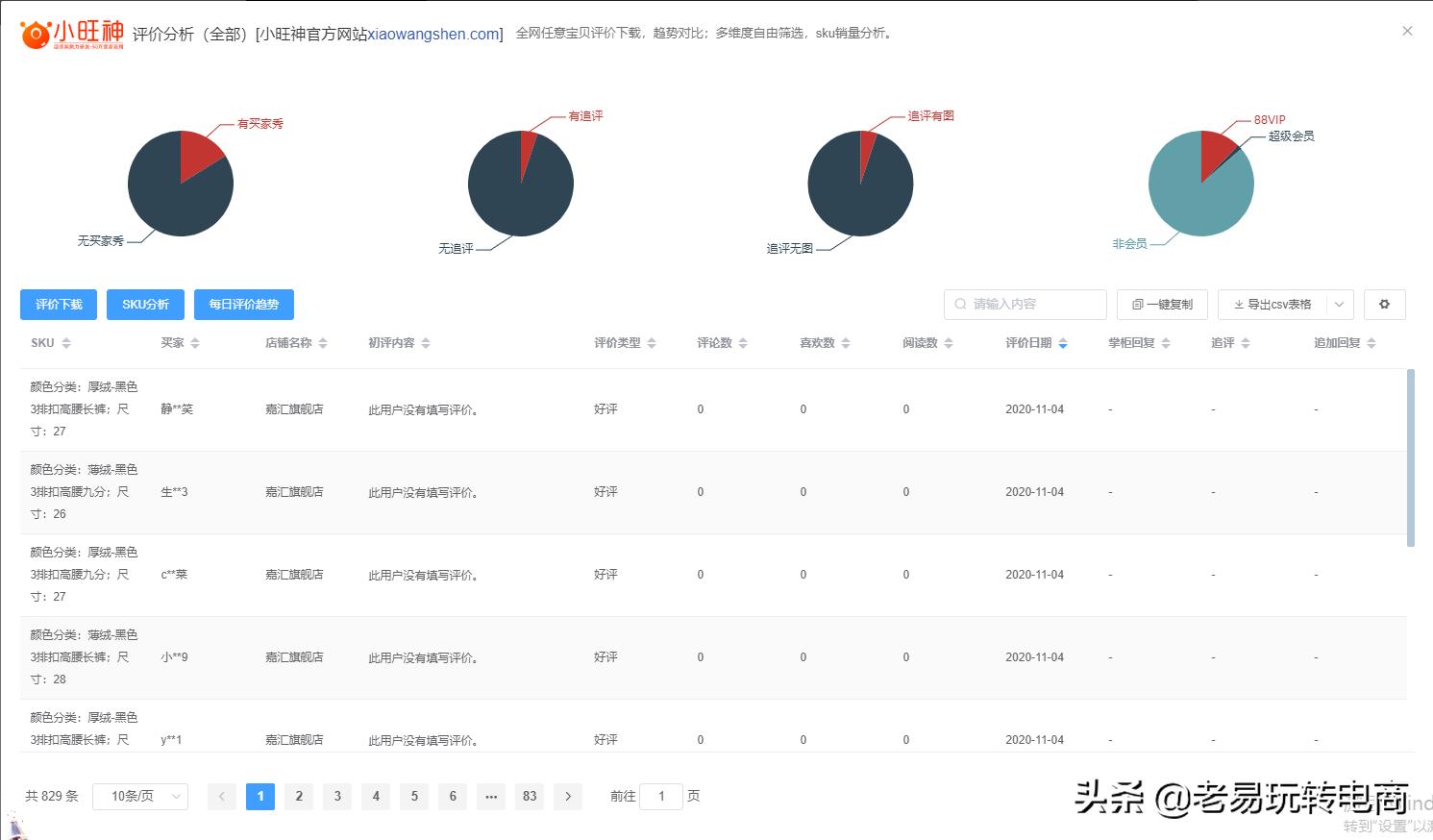Click the pagination ellipsis icon

pos(490,796)
